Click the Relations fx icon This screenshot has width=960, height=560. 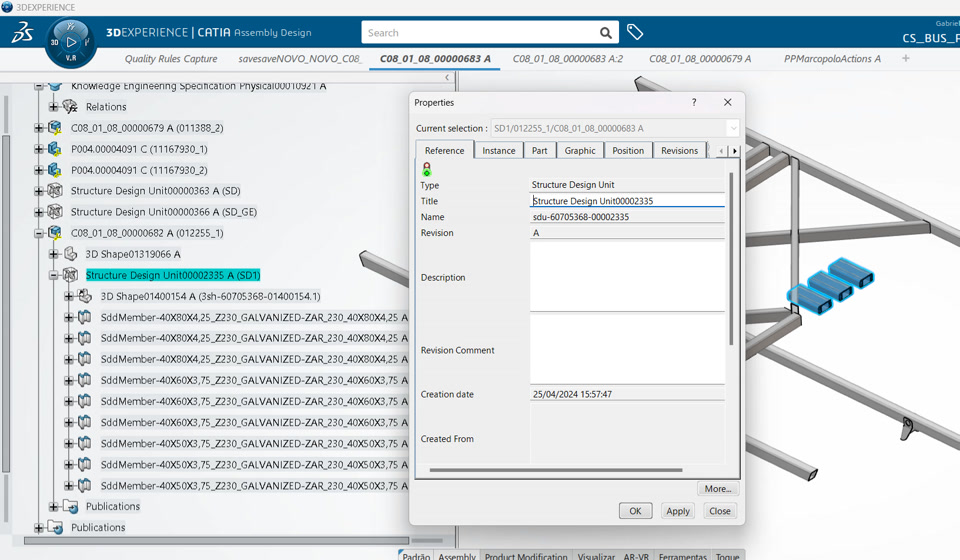[x=70, y=107]
